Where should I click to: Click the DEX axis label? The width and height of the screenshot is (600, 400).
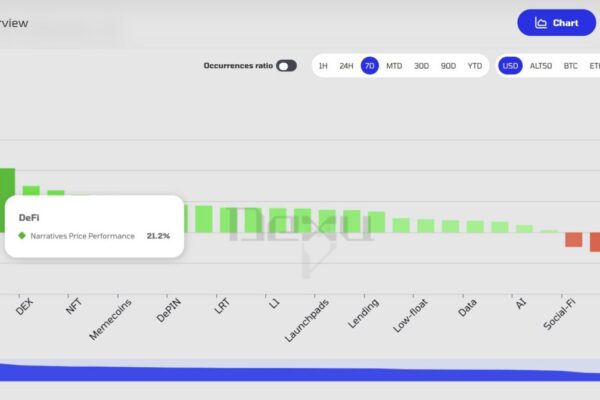click(25, 307)
